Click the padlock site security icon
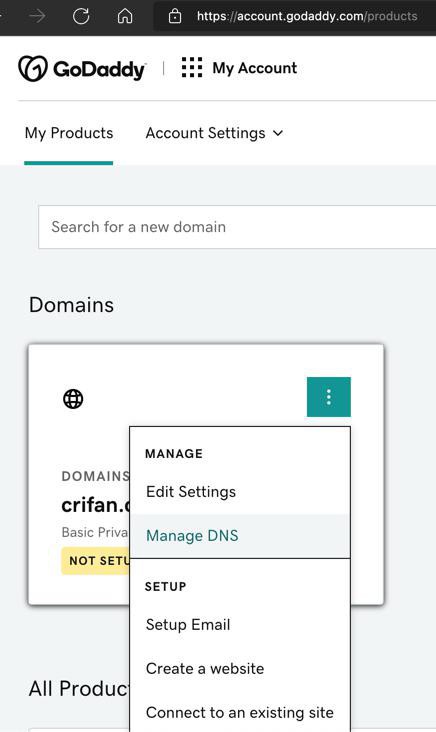This screenshot has height=732, width=436. click(175, 16)
